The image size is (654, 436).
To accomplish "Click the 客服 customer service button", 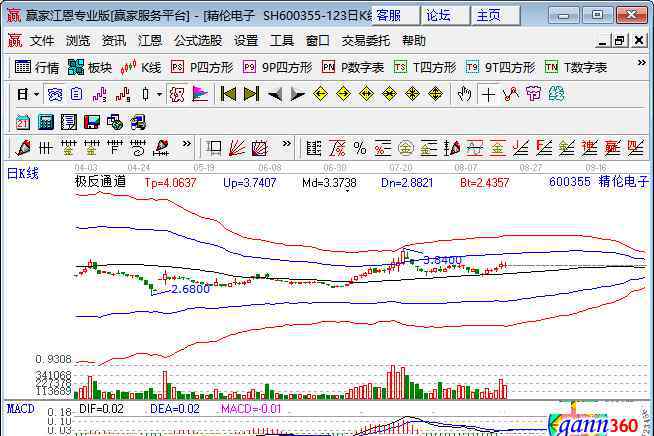I will pyautogui.click(x=395, y=15).
